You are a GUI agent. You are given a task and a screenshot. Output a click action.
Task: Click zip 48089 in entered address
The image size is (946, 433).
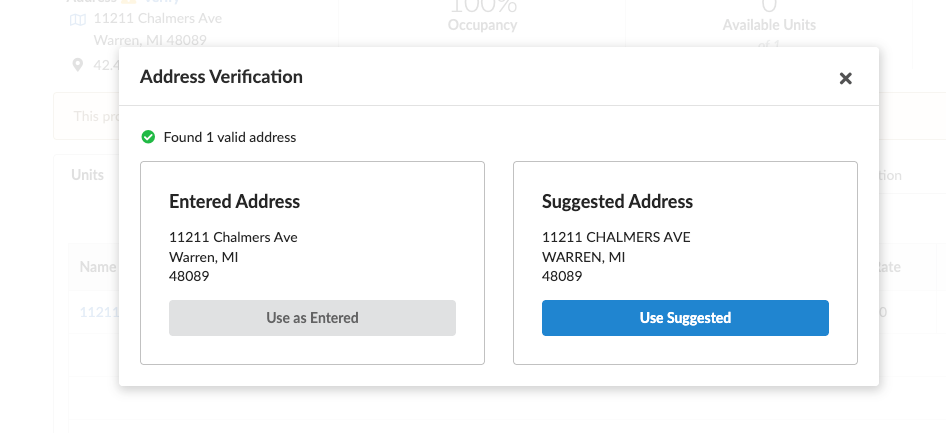click(189, 277)
